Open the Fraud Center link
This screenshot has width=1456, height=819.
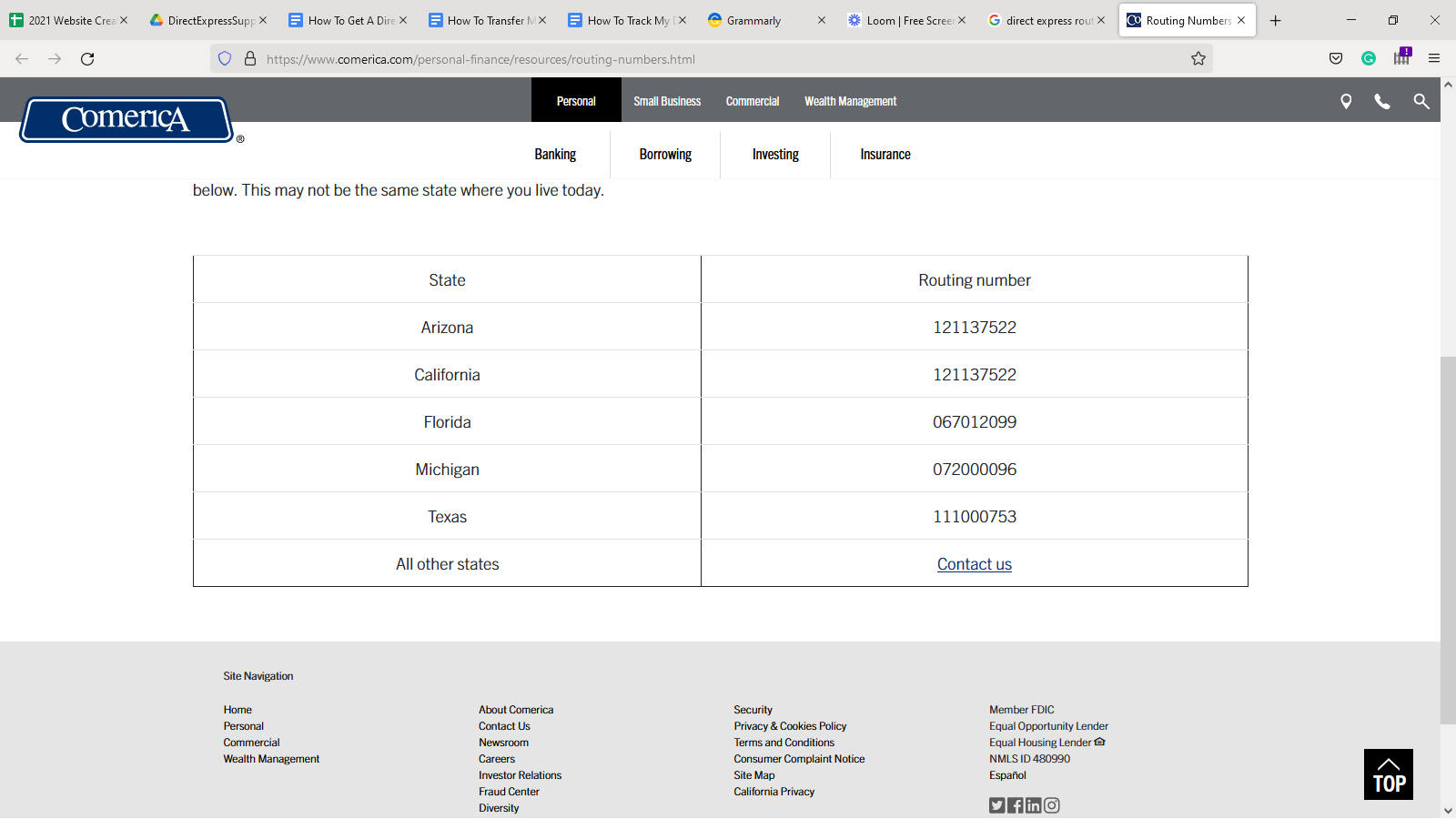[x=509, y=792]
